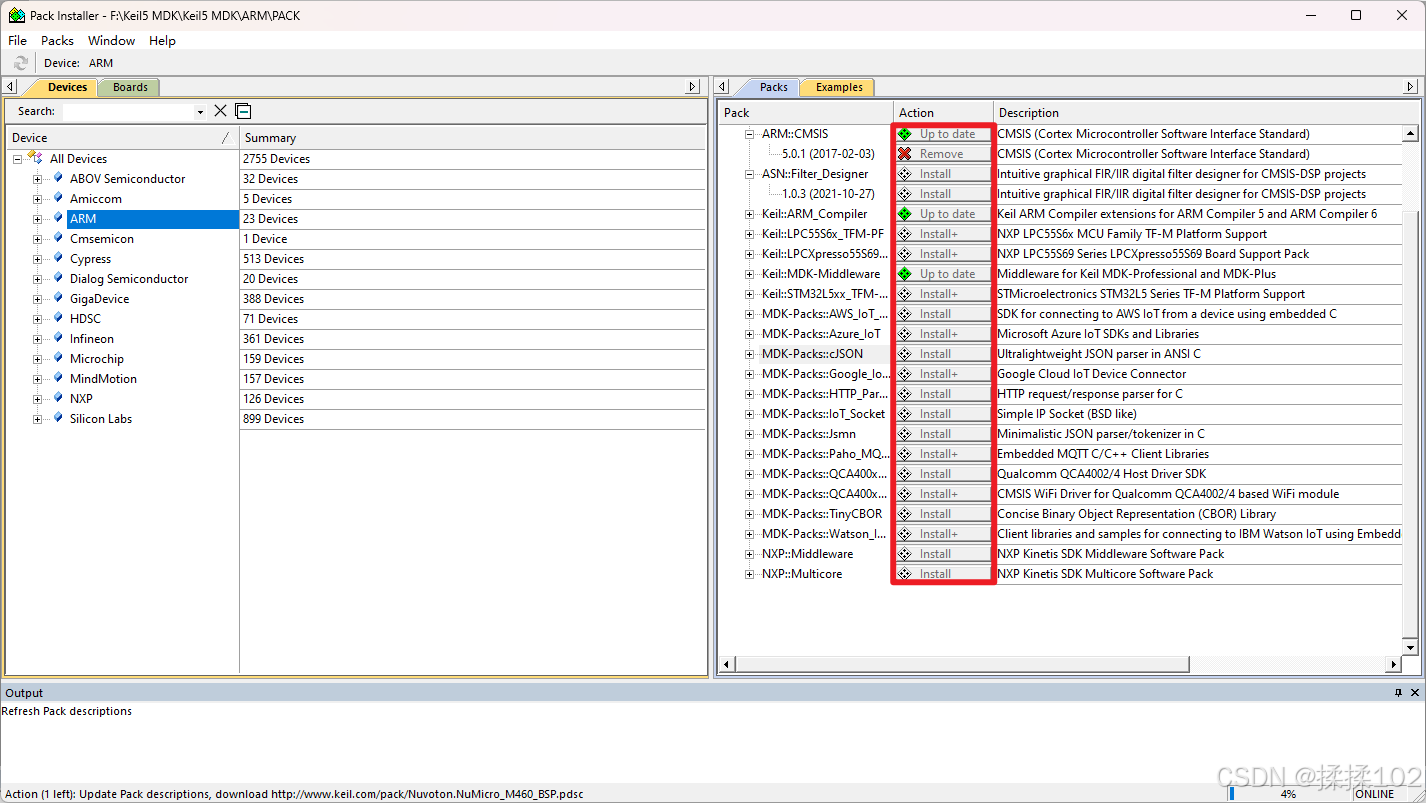Expand the Keil::ARM_Compiler pack node

[750, 214]
